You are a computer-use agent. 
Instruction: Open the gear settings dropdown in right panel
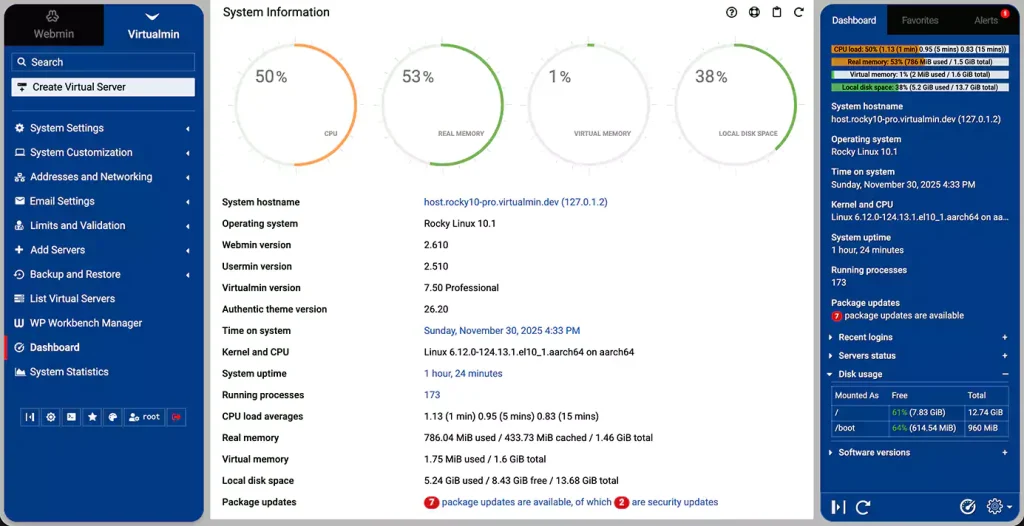(x=997, y=507)
